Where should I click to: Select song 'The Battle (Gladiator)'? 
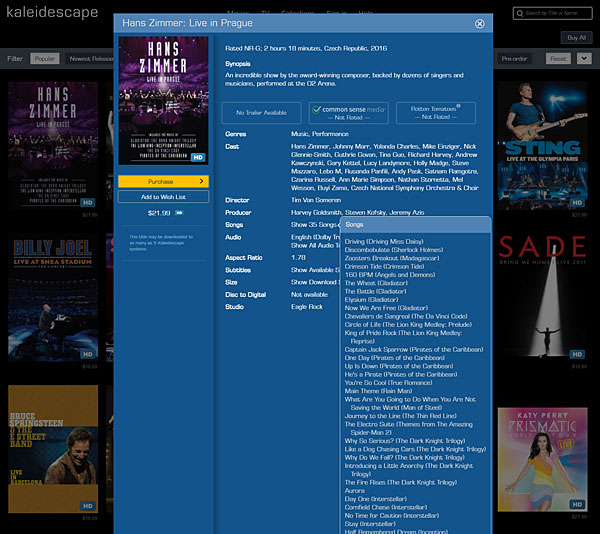[375, 291]
